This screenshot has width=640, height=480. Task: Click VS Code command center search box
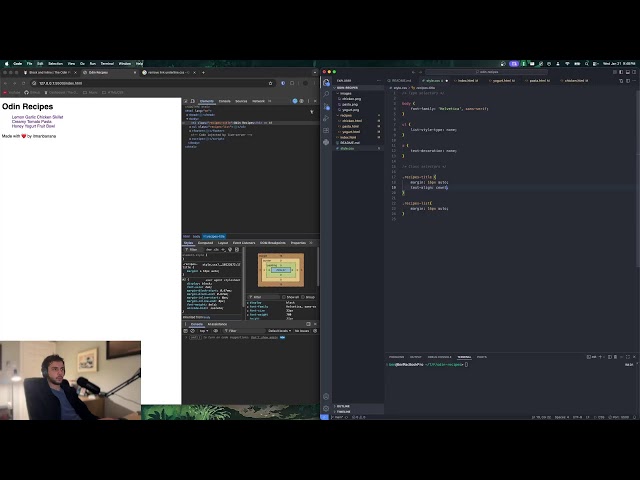point(486,72)
